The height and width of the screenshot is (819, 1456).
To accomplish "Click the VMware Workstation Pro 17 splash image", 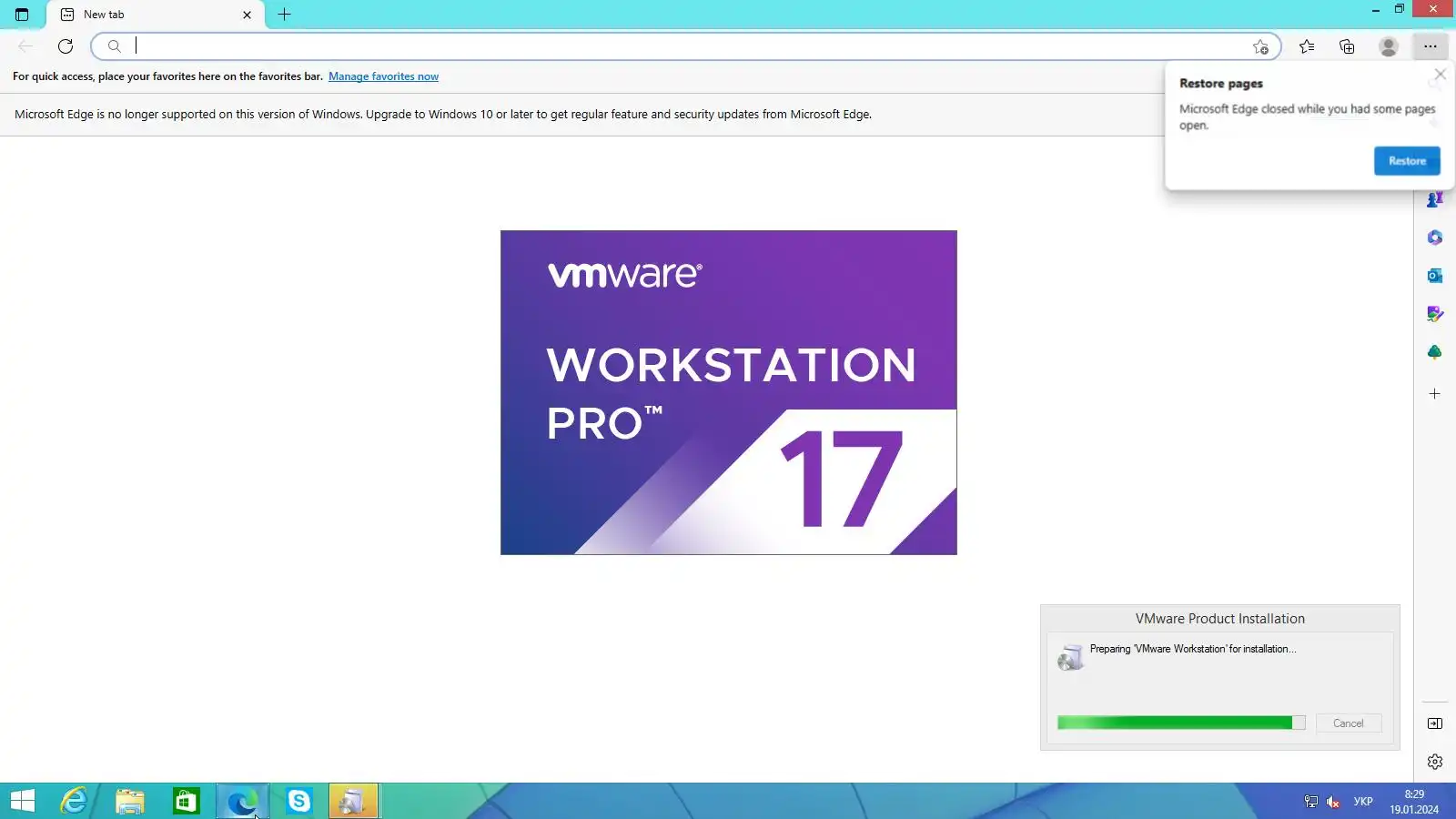I will point(729,392).
